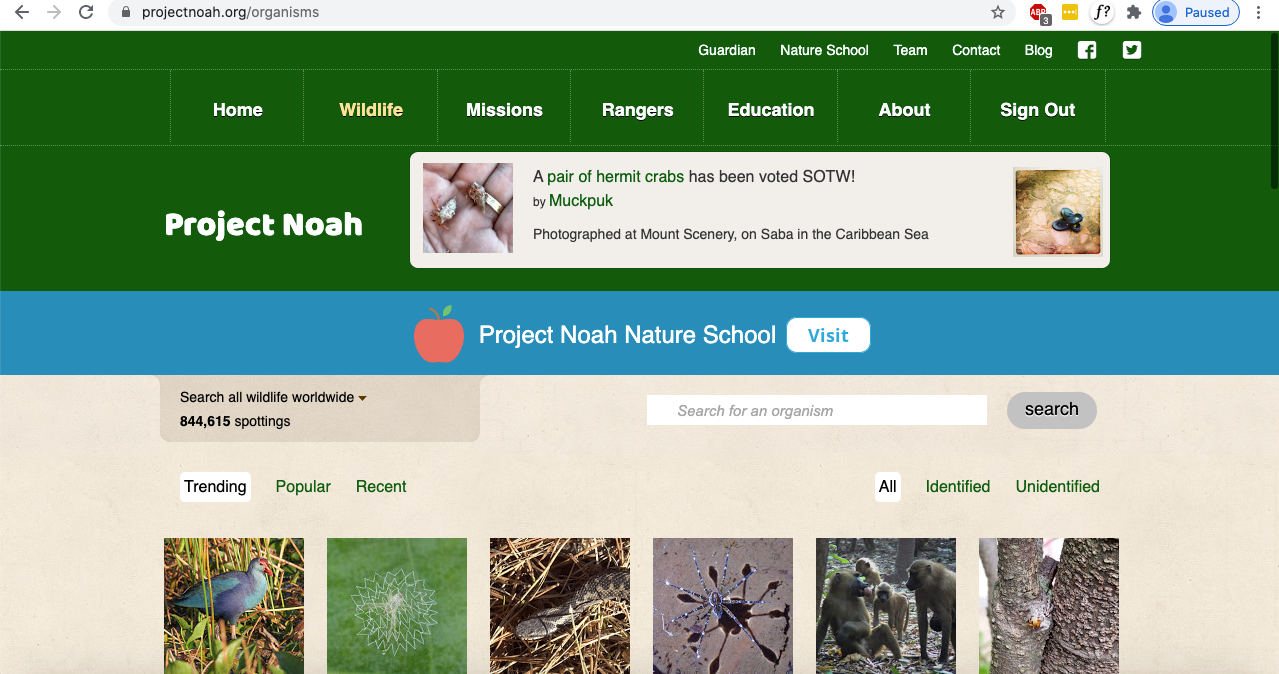
Task: Go to the Home menu item
Action: pyautogui.click(x=238, y=110)
